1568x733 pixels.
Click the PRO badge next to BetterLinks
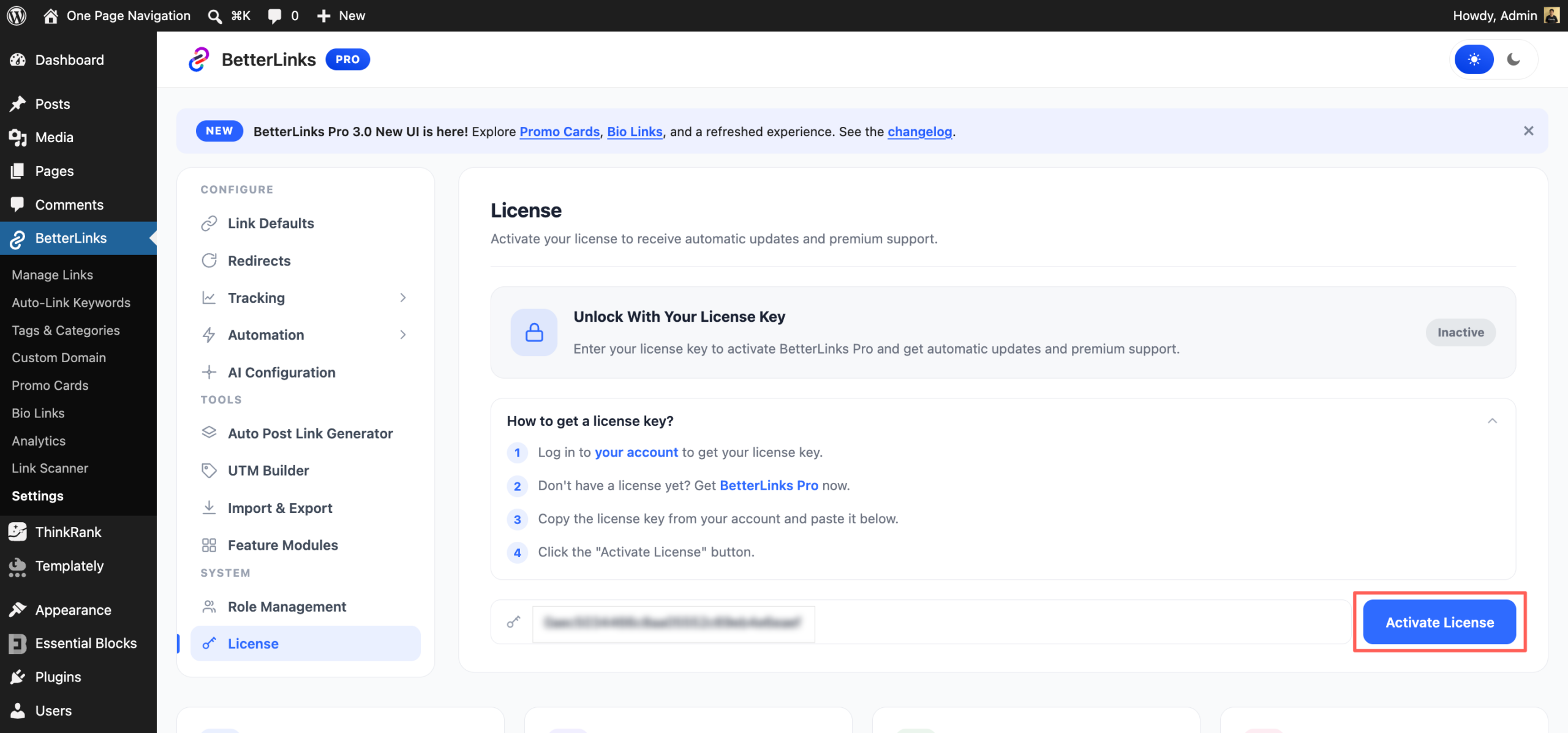click(347, 59)
